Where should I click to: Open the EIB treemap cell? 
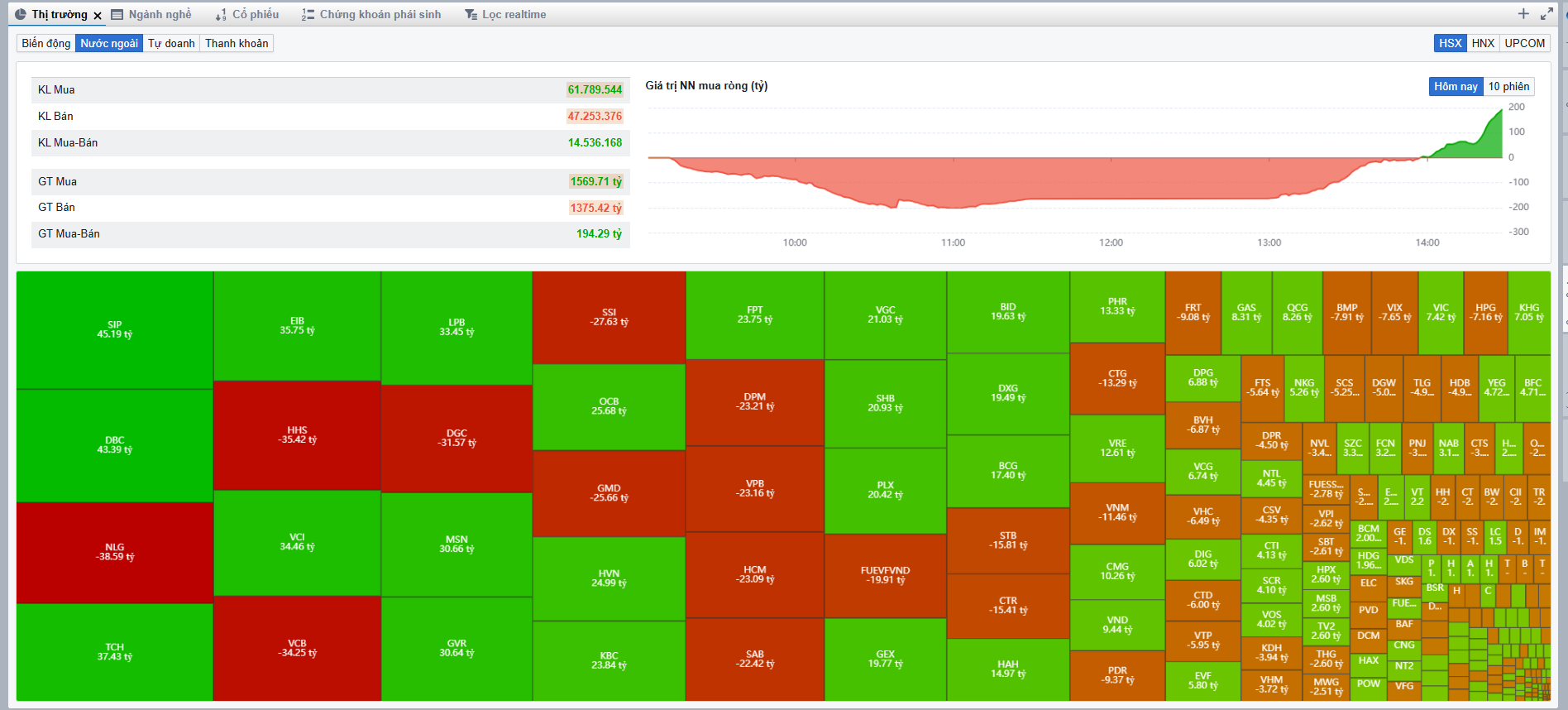pyautogui.click(x=297, y=326)
